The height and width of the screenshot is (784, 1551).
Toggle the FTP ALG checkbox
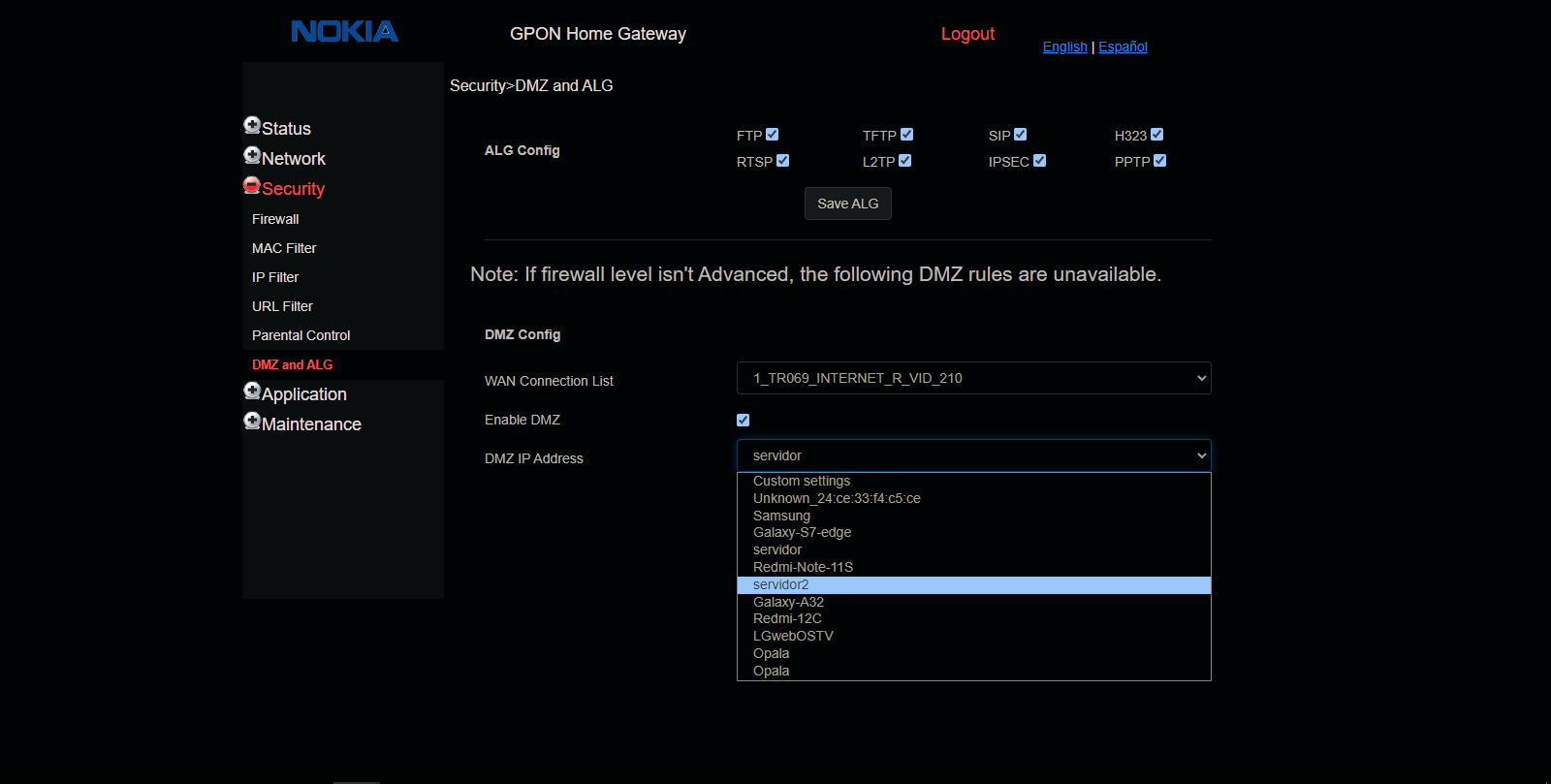[x=773, y=135]
